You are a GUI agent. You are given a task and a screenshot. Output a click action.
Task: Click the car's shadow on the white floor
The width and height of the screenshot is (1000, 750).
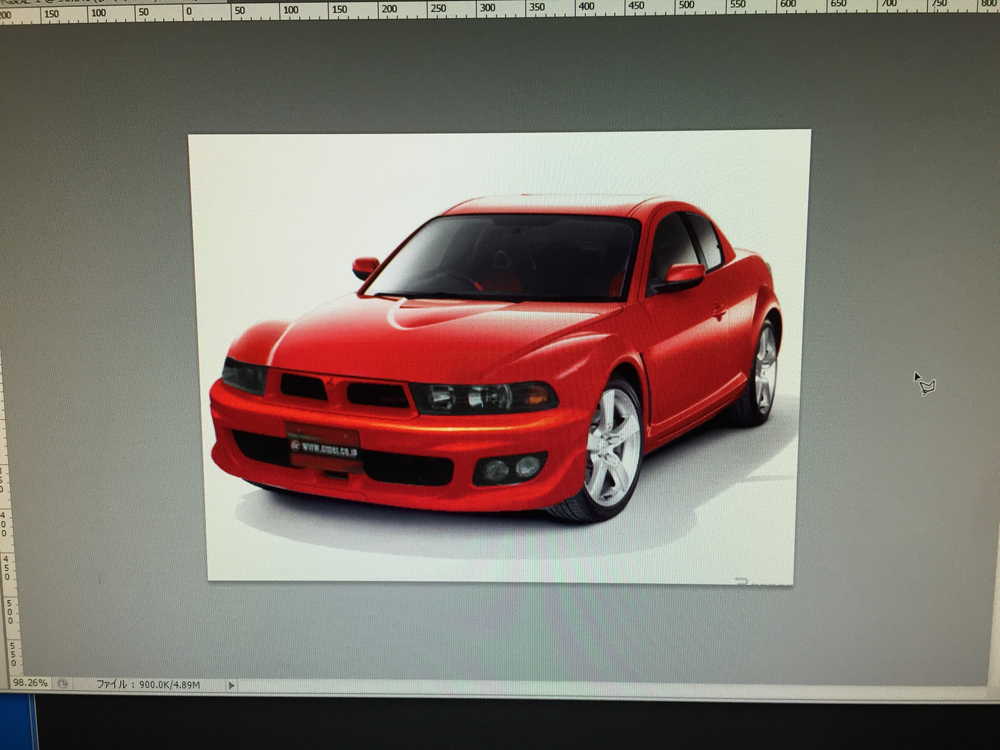pos(450,530)
